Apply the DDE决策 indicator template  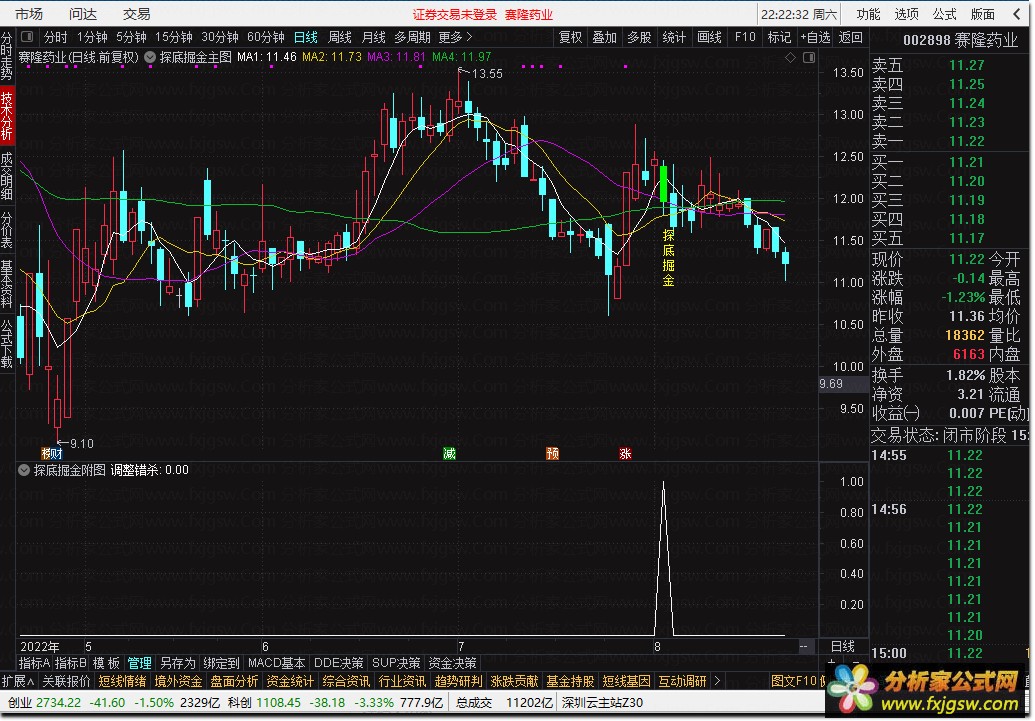(x=339, y=663)
